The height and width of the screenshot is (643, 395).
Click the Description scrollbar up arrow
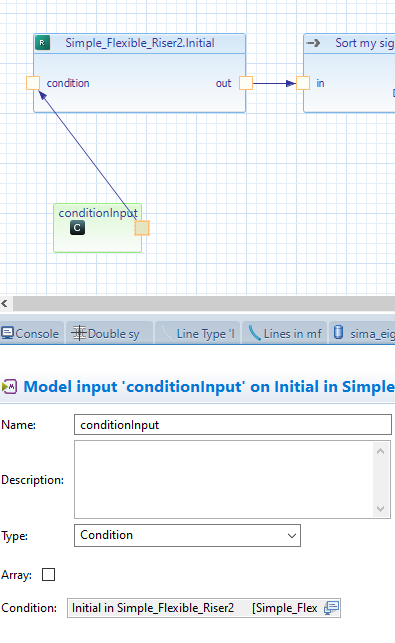(x=380, y=451)
